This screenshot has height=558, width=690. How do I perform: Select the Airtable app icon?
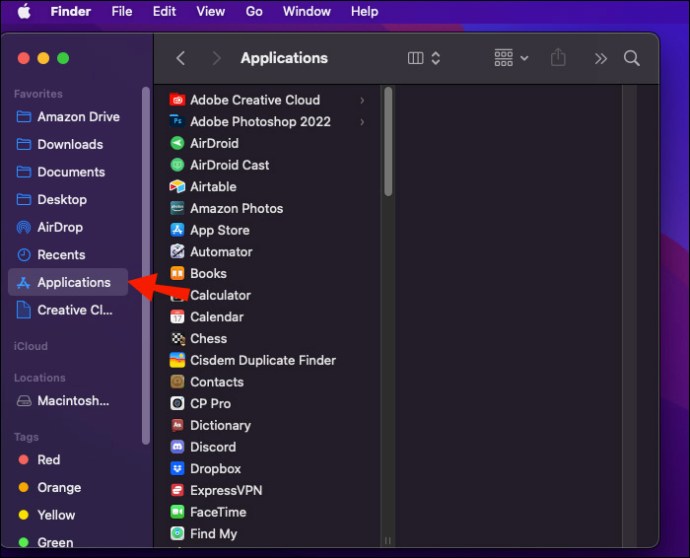pyautogui.click(x=177, y=187)
